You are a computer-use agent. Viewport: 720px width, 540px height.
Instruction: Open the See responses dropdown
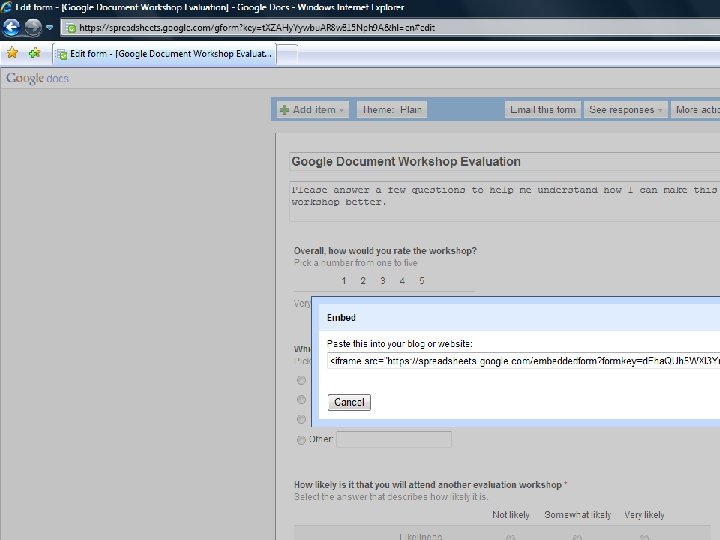[x=625, y=110]
